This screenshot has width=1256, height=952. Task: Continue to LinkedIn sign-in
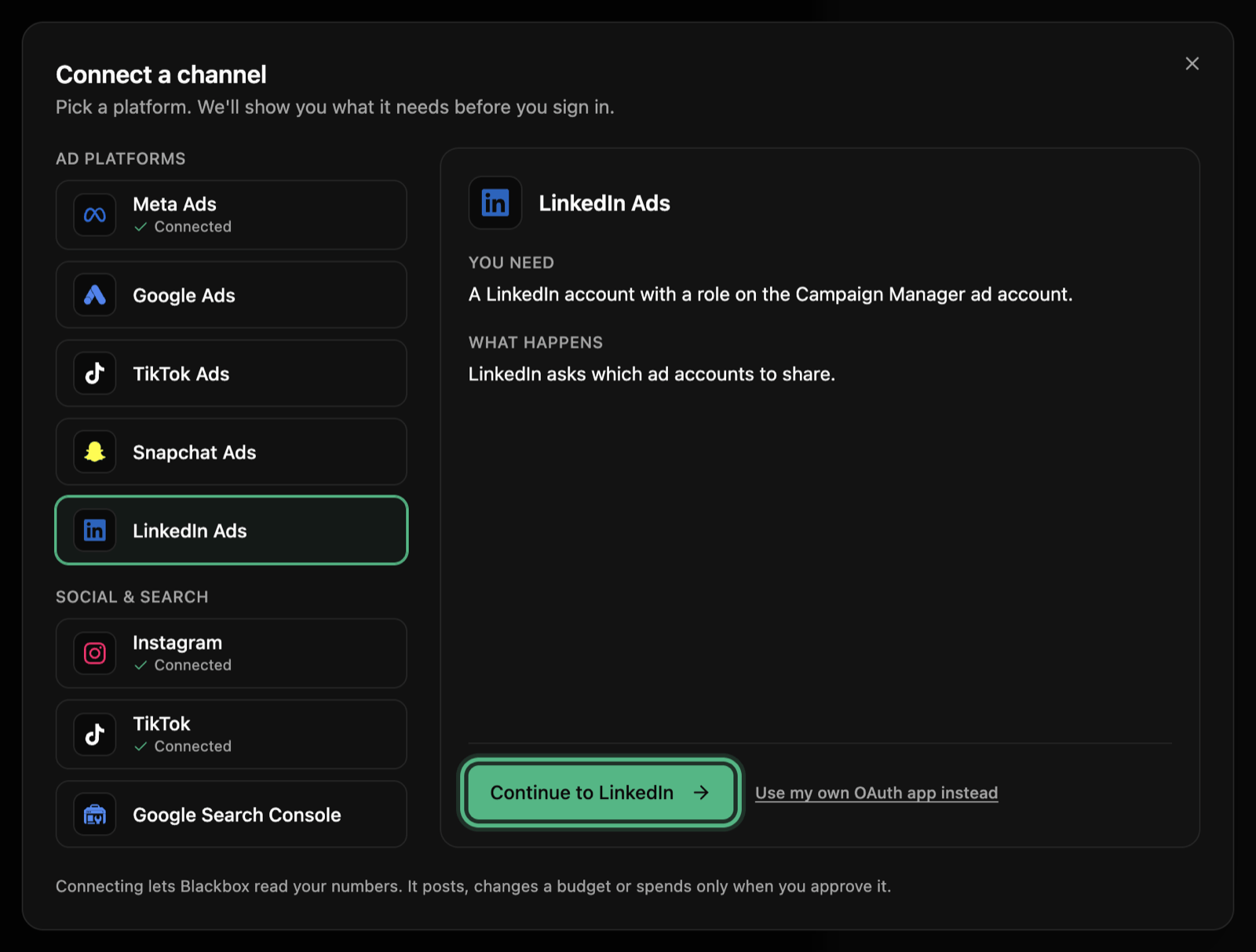point(601,793)
